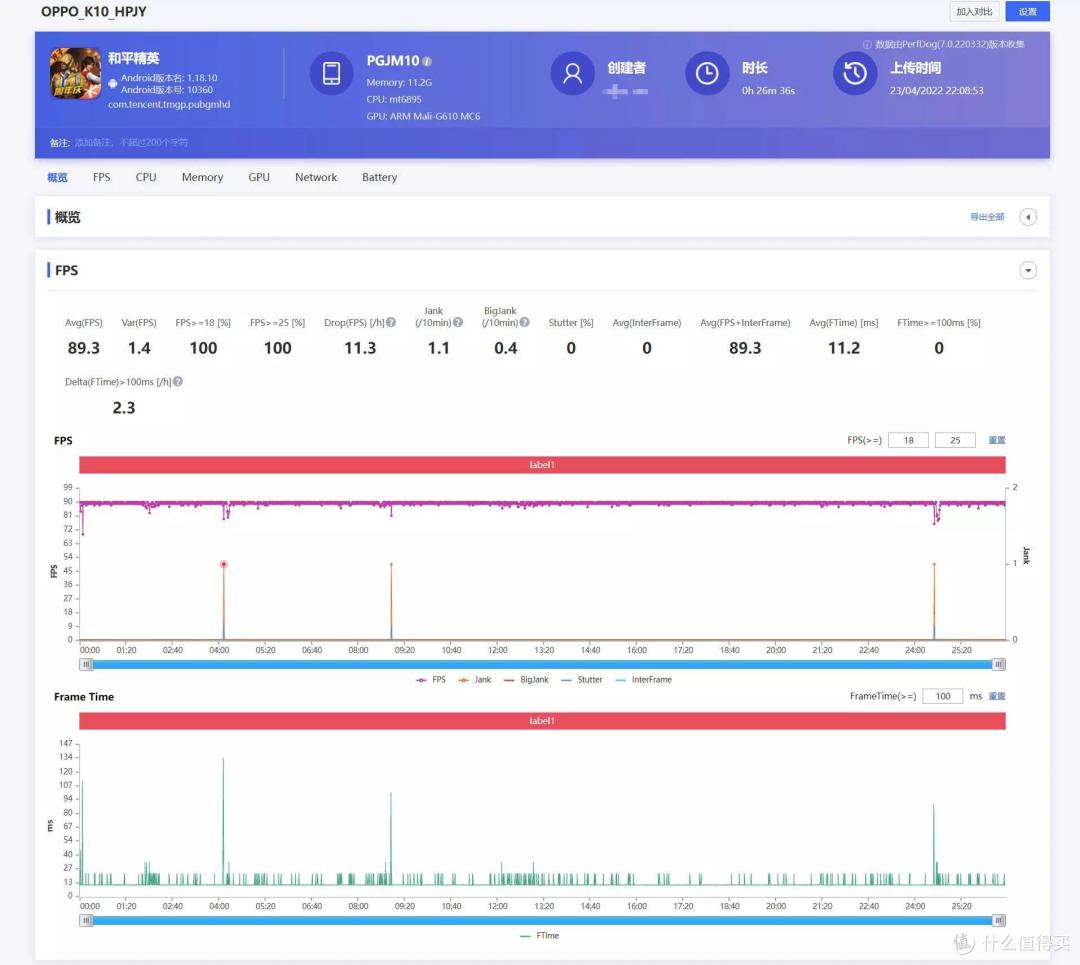Screen dimensions: 1080x965
Task: Reset the FrameTime(>=) threshold via 重置
Action: click(997, 696)
